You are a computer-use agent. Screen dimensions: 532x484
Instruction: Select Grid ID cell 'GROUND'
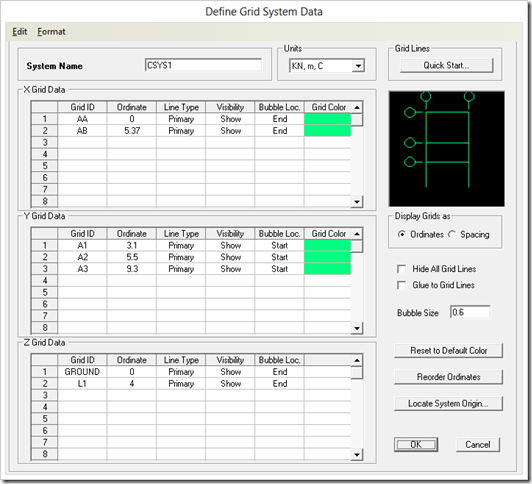coord(82,372)
